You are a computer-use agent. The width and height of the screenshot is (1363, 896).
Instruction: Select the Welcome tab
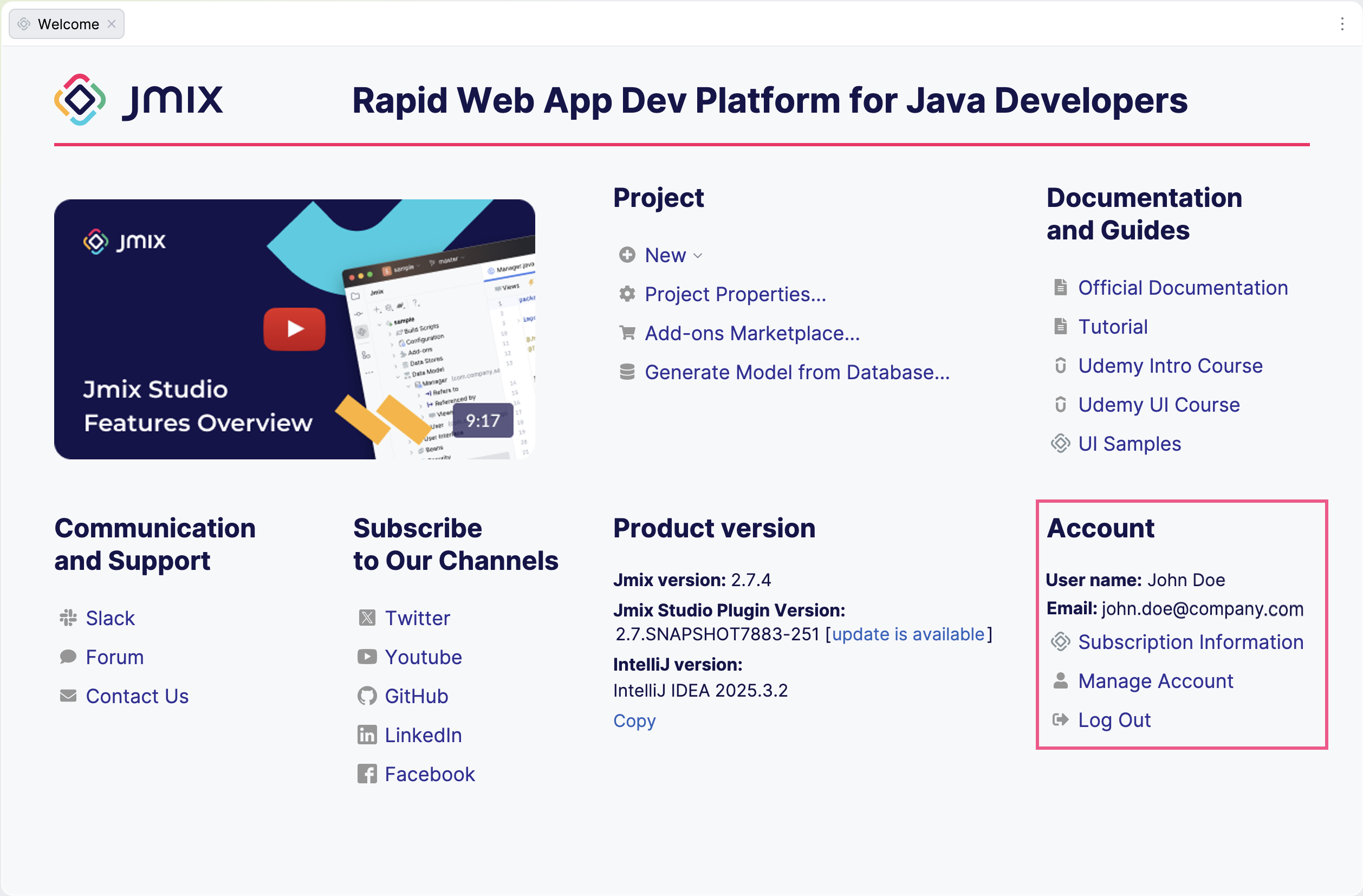[x=68, y=23]
